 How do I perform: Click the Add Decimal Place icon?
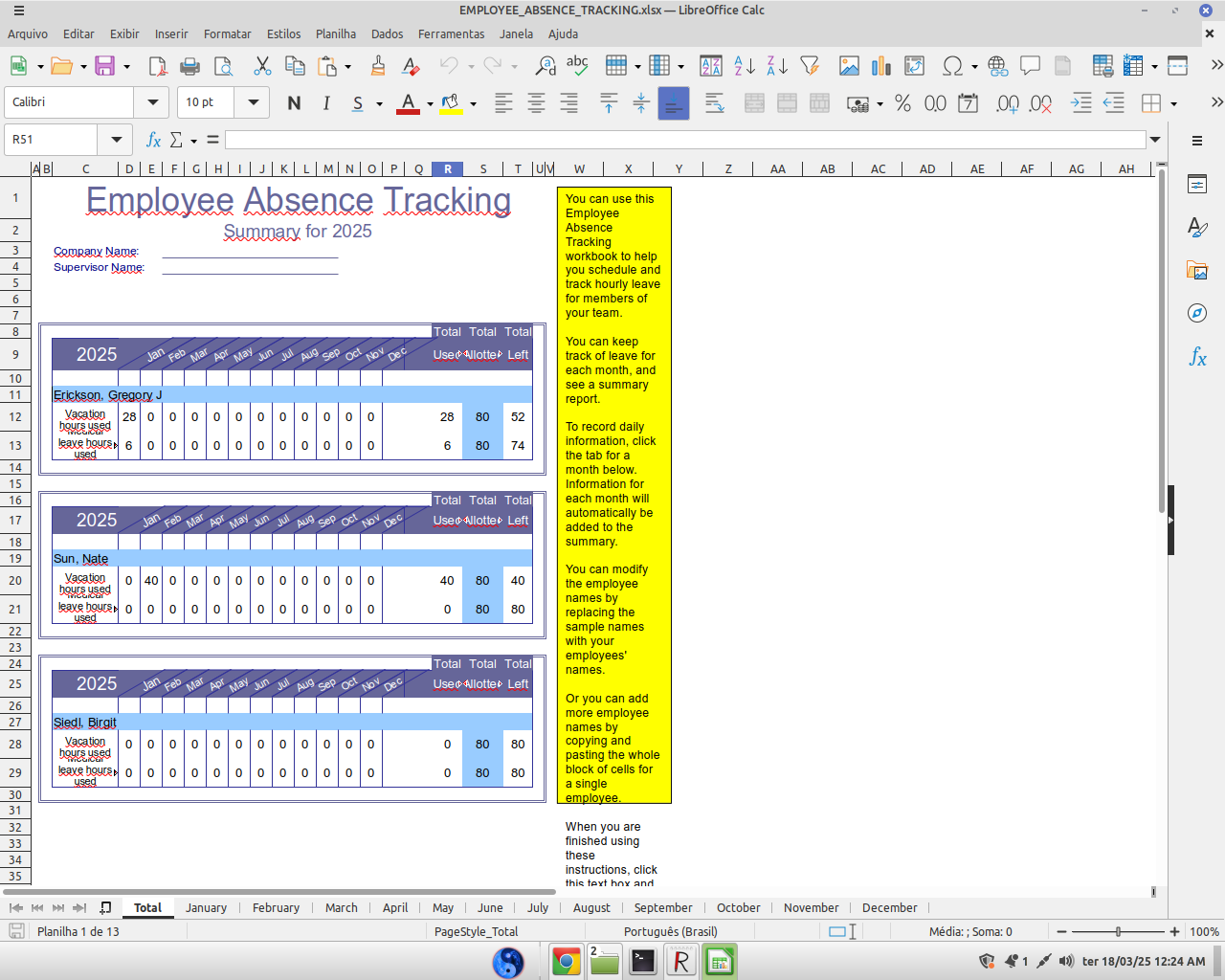coord(1001,103)
